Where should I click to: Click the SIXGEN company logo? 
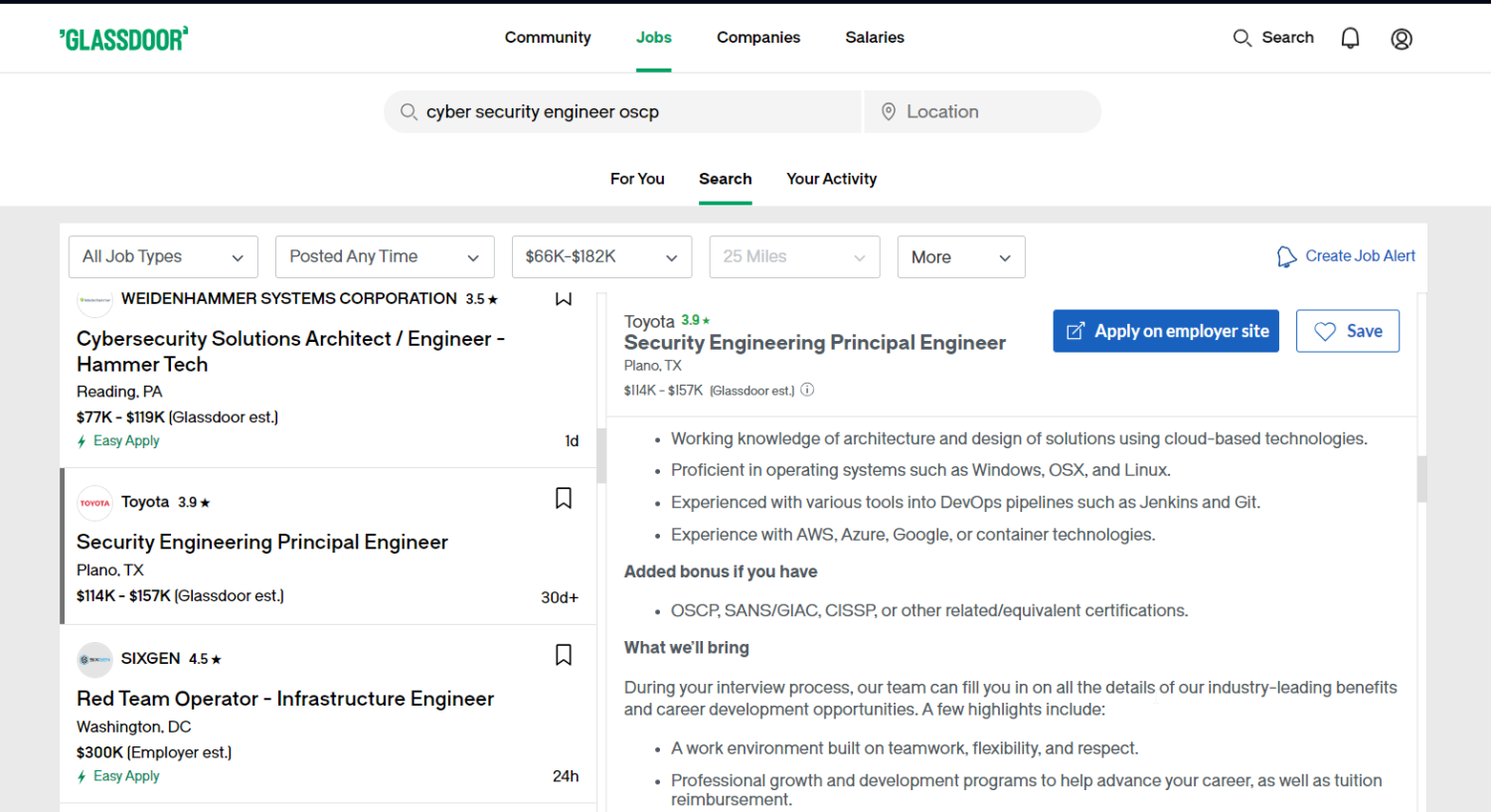pos(94,659)
